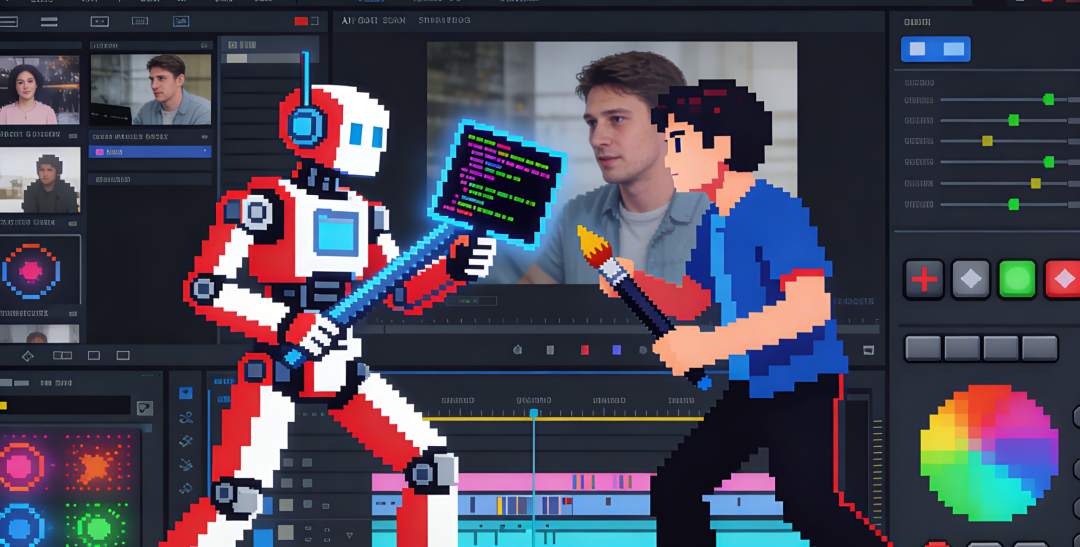Click the tag icon beside the dark input bar
This screenshot has height=547, width=1080.
(x=145, y=408)
